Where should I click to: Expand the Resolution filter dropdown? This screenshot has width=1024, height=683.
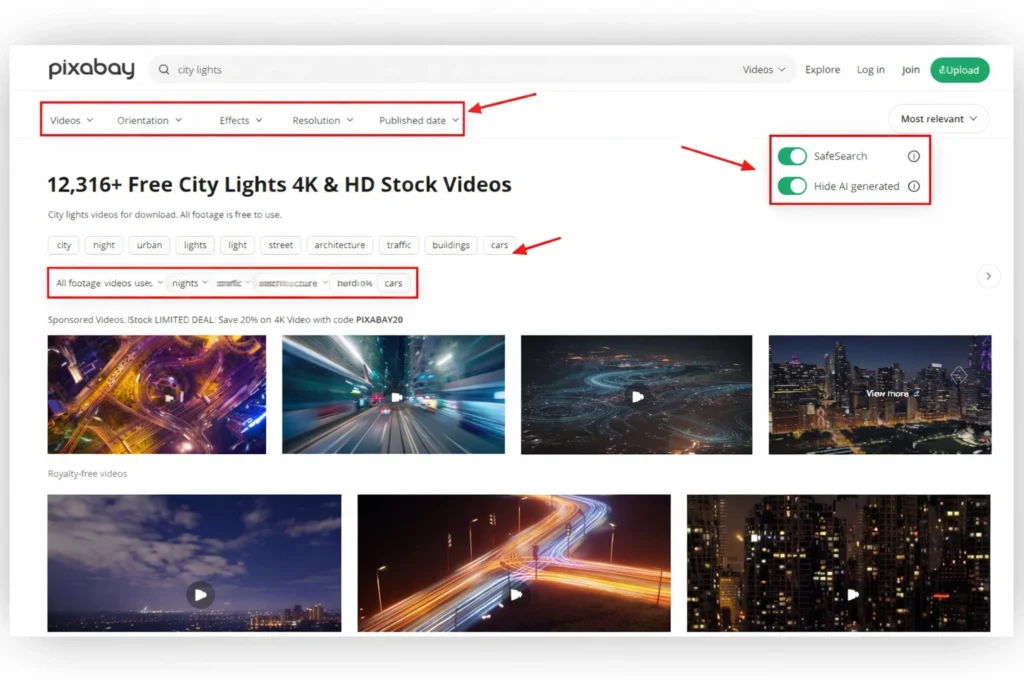[x=322, y=120]
